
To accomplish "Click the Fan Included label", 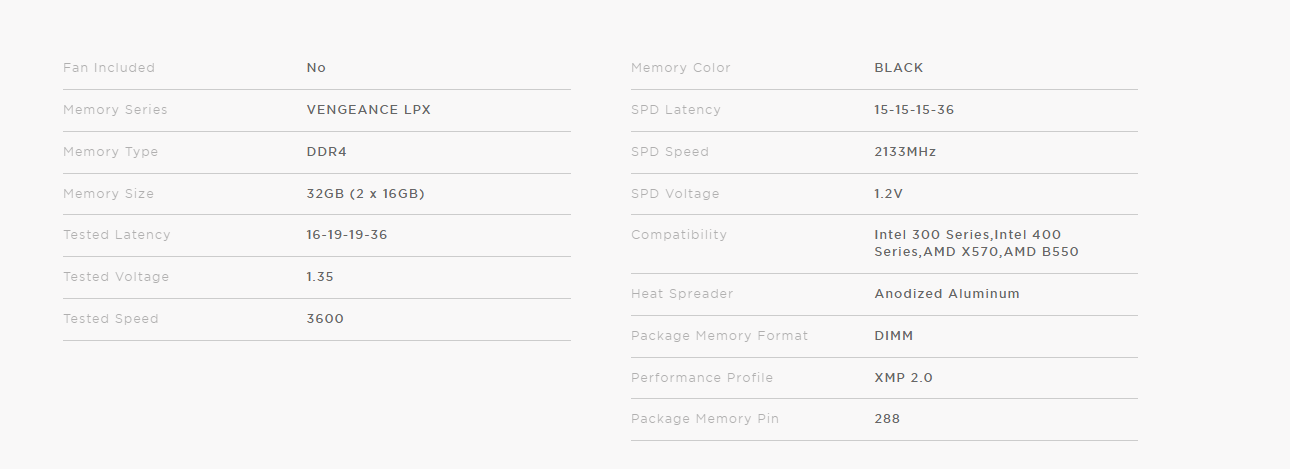I will [109, 68].
